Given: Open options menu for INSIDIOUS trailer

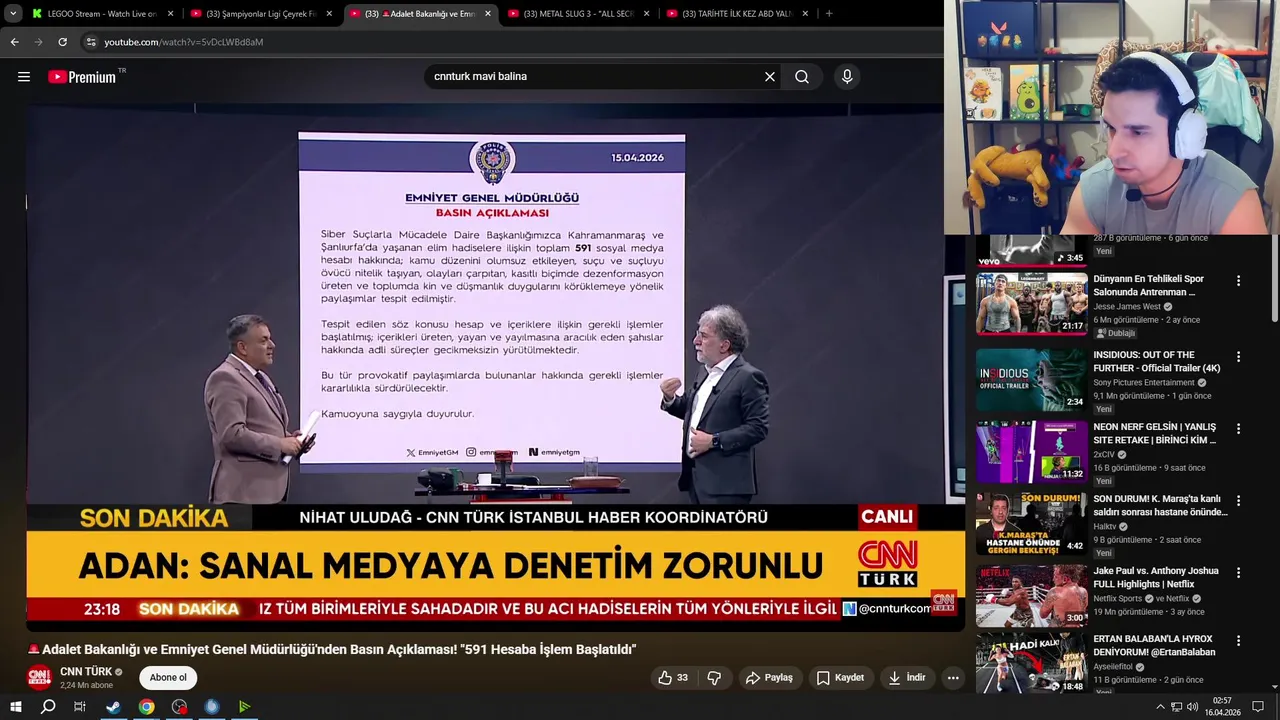Looking at the screenshot, I should point(1238,357).
